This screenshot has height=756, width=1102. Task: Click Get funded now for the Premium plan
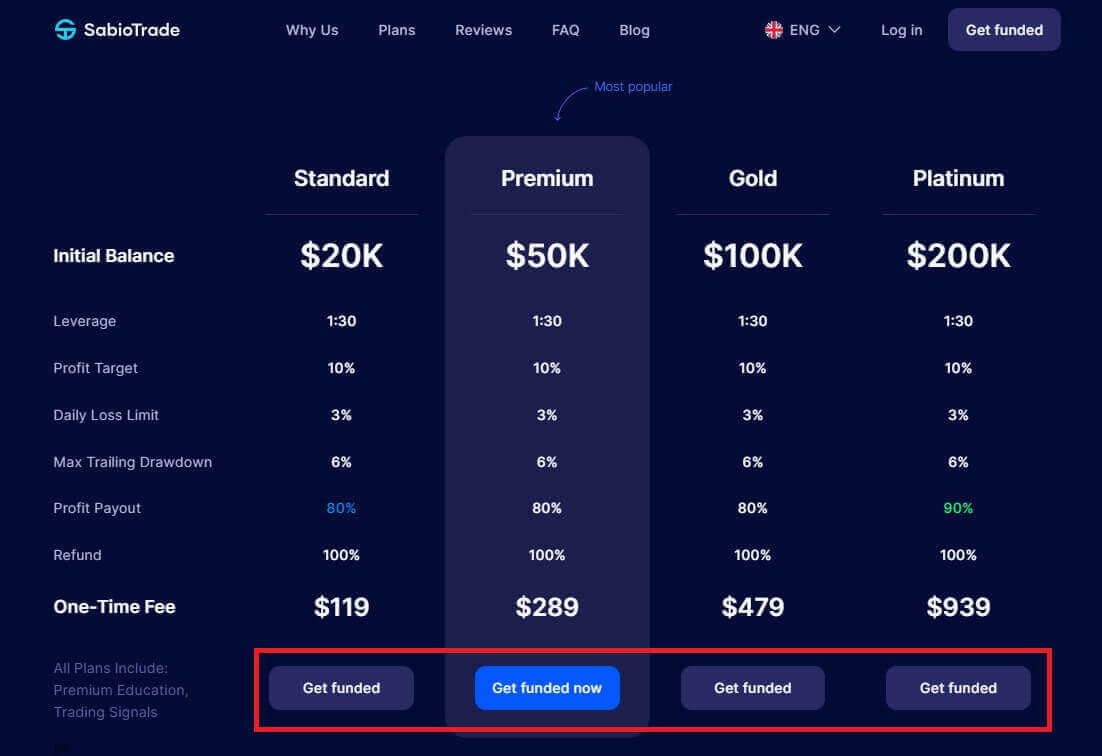[547, 688]
